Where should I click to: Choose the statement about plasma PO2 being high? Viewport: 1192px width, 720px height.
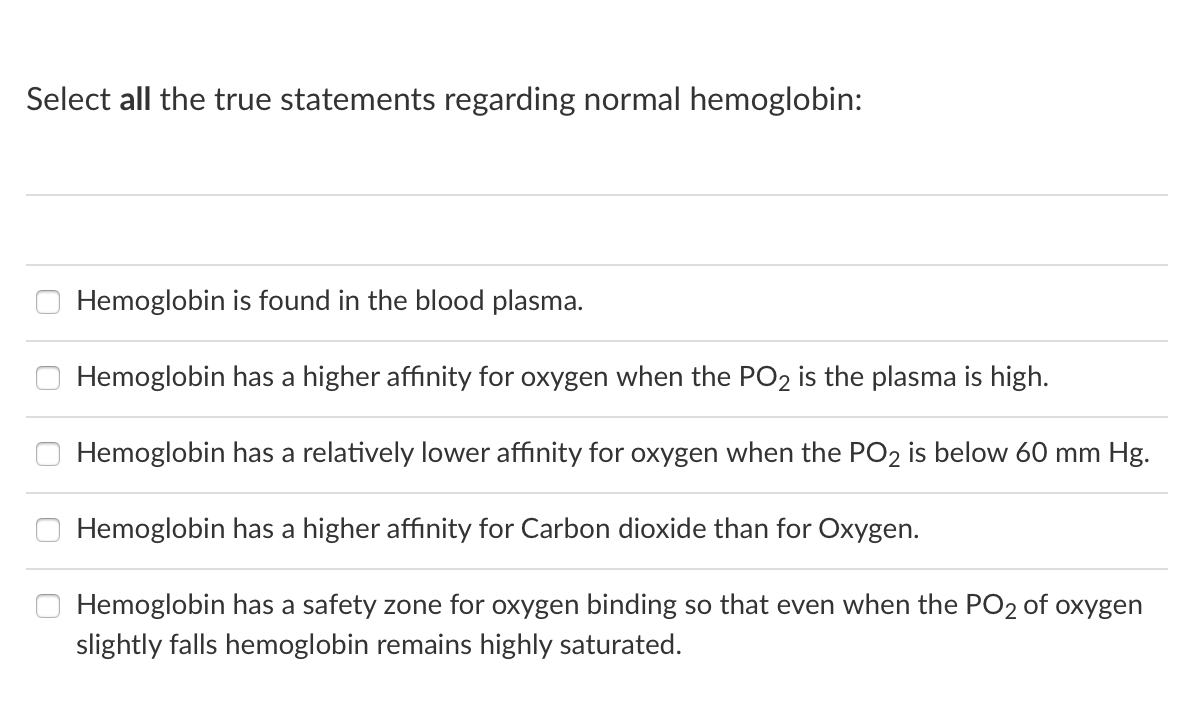pyautogui.click(x=563, y=377)
